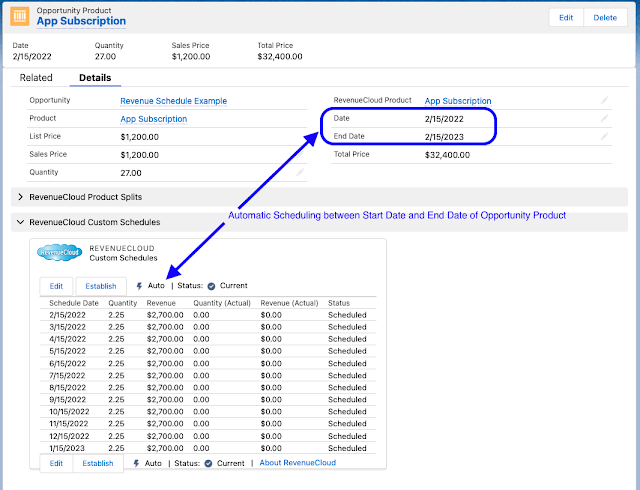The image size is (640, 490).
Task: Click the pencil edit icon beside Date 2/15/2022
Action: pyautogui.click(x=604, y=118)
